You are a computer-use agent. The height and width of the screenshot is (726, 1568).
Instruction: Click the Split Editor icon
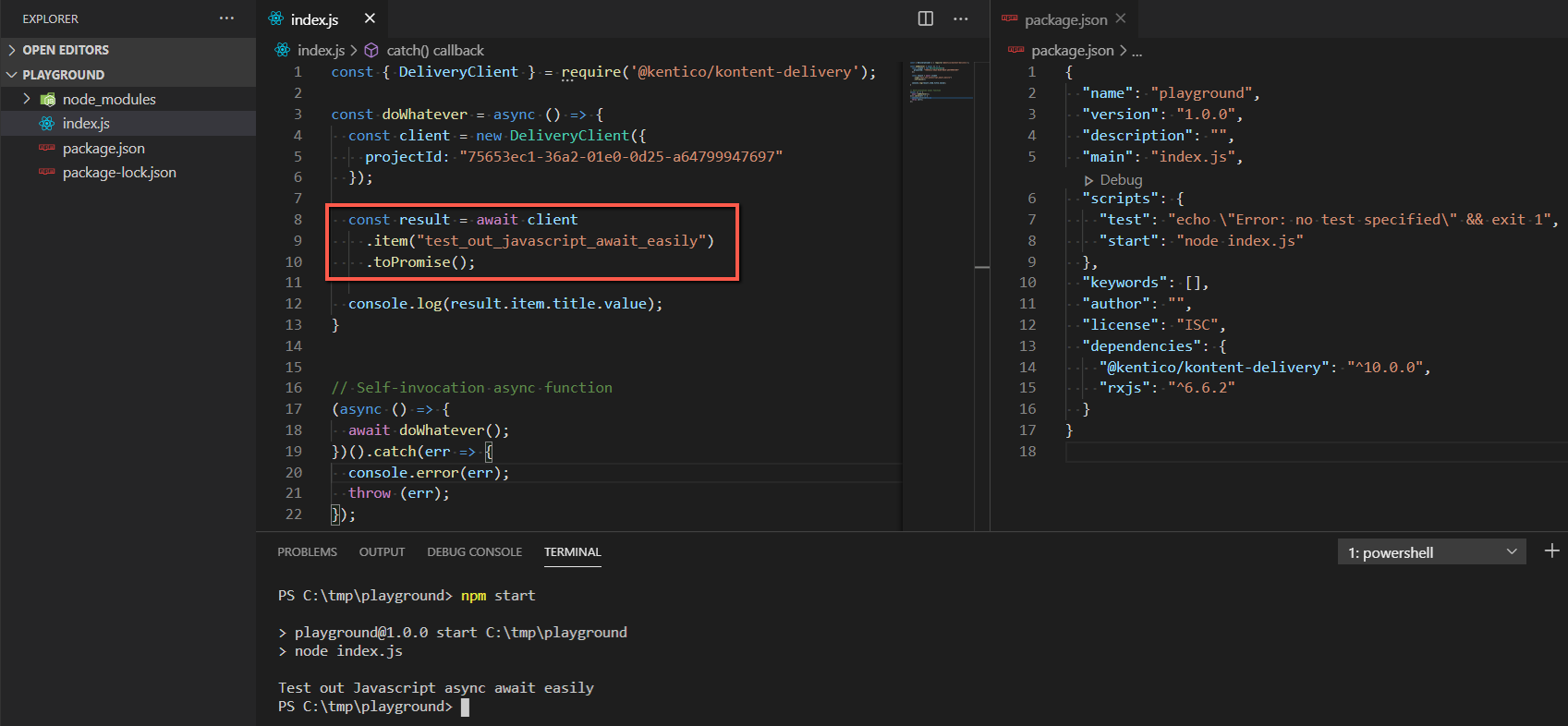coord(925,18)
